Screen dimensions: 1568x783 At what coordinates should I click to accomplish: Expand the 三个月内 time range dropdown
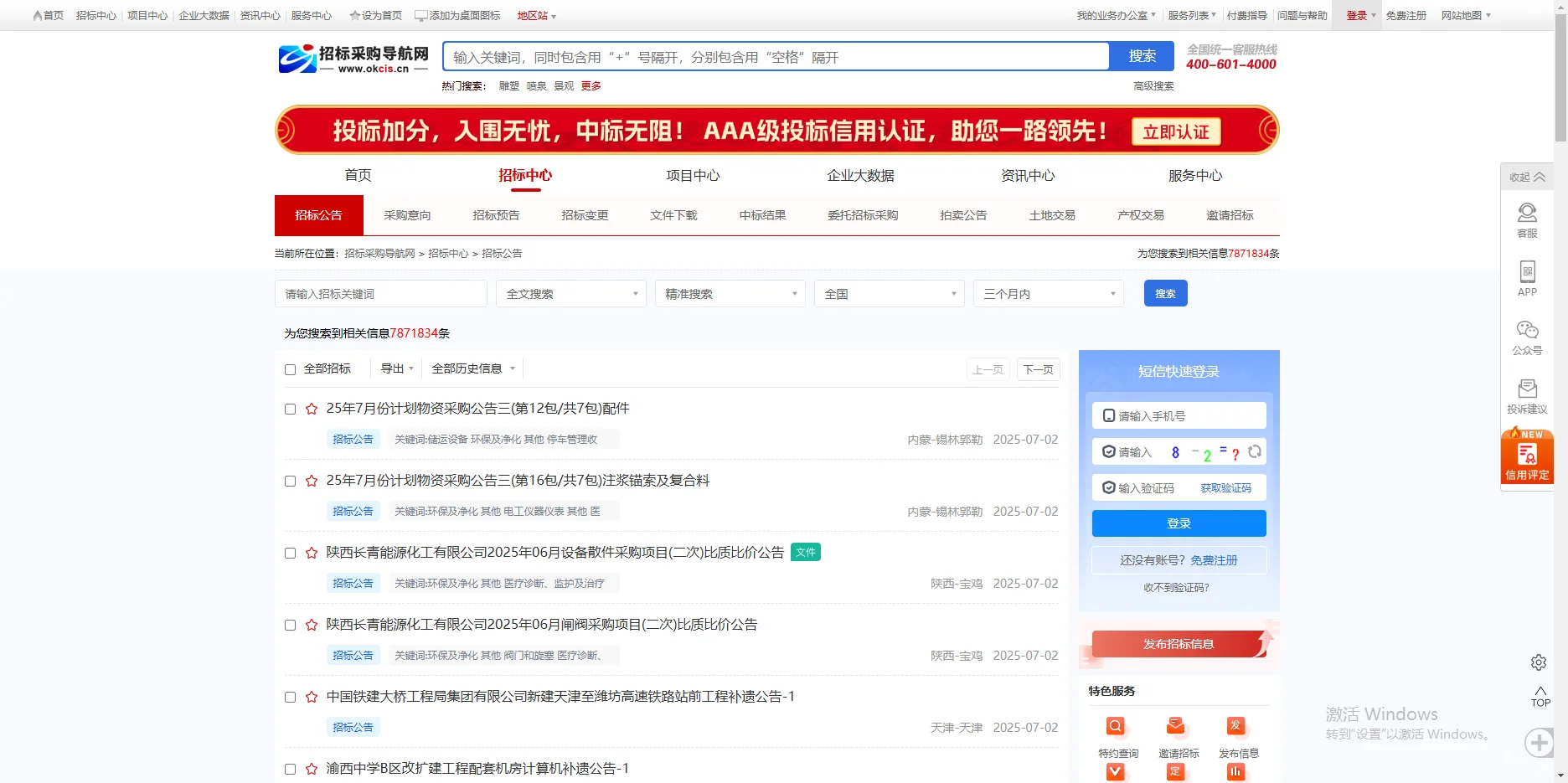pos(1048,293)
